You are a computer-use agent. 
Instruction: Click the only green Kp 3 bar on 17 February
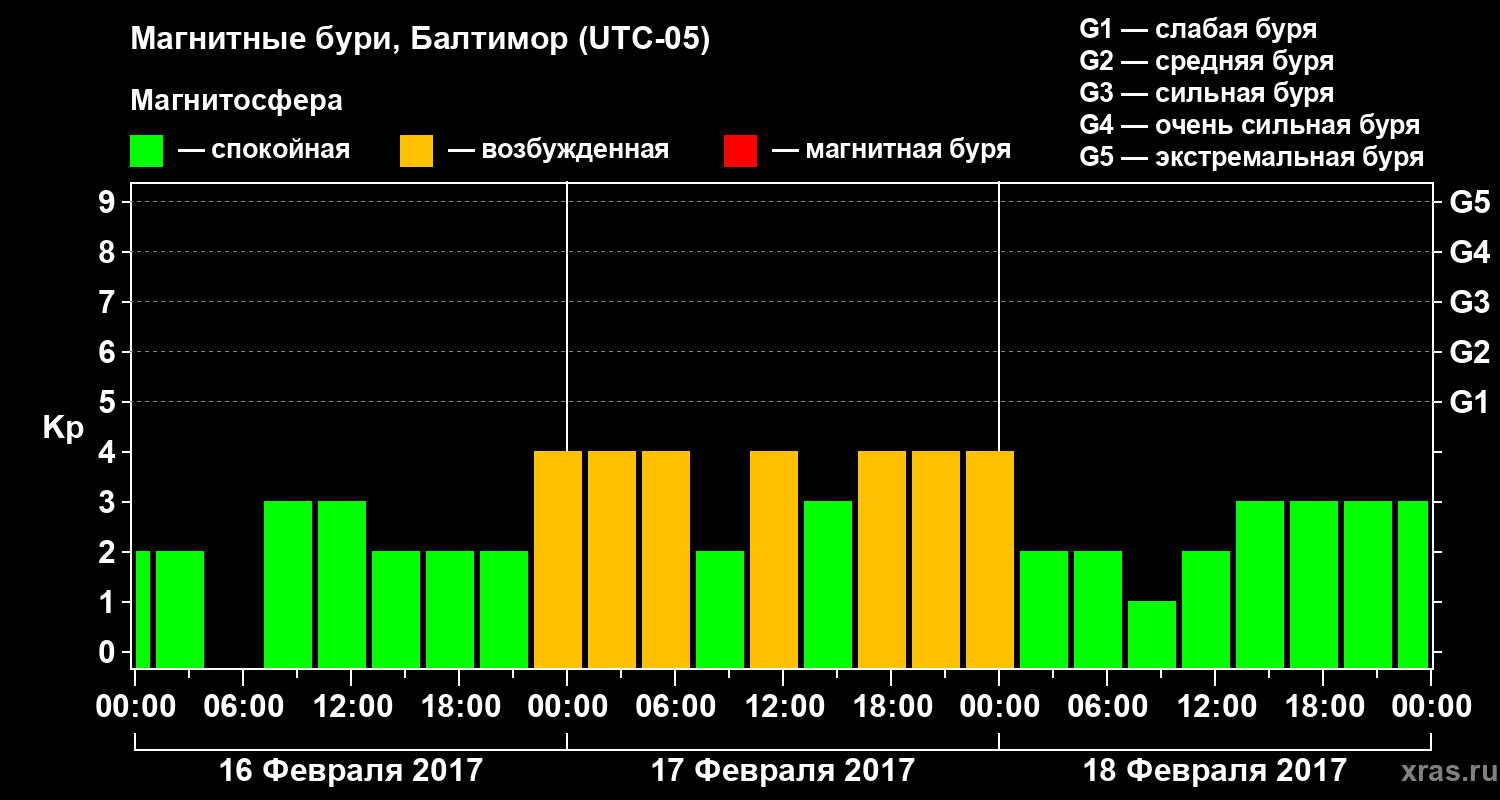point(828,584)
